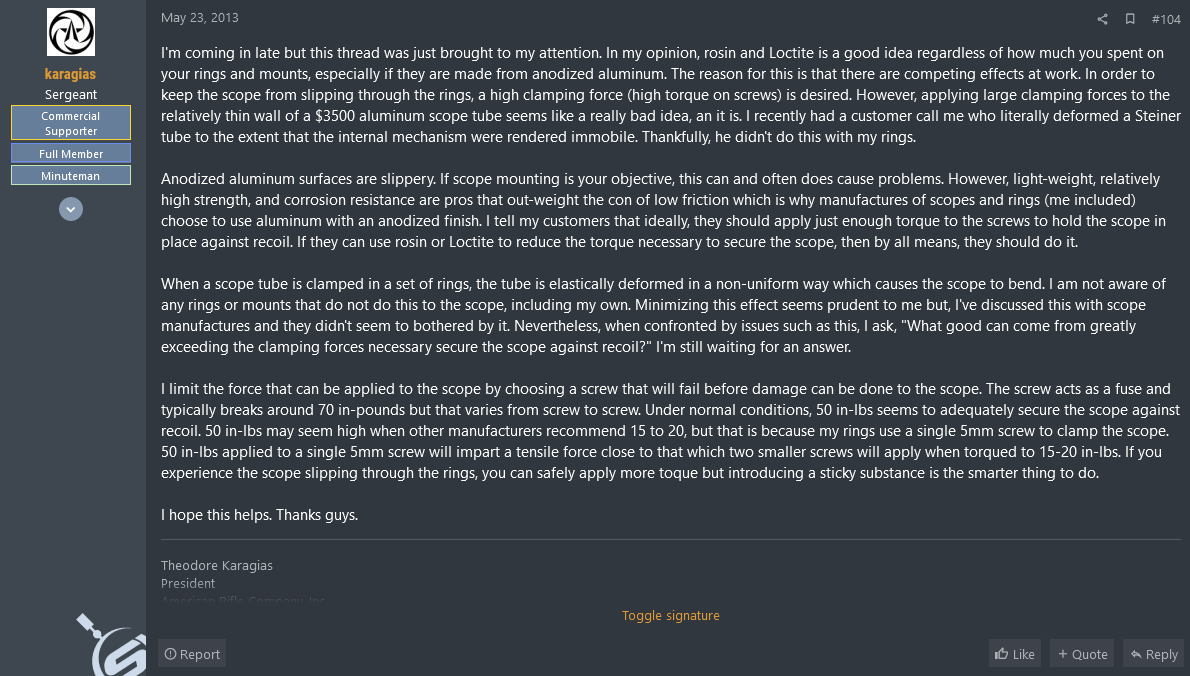The height and width of the screenshot is (676, 1190).
Task: Expand user details chevron under Minuteman
Action: (x=71, y=209)
